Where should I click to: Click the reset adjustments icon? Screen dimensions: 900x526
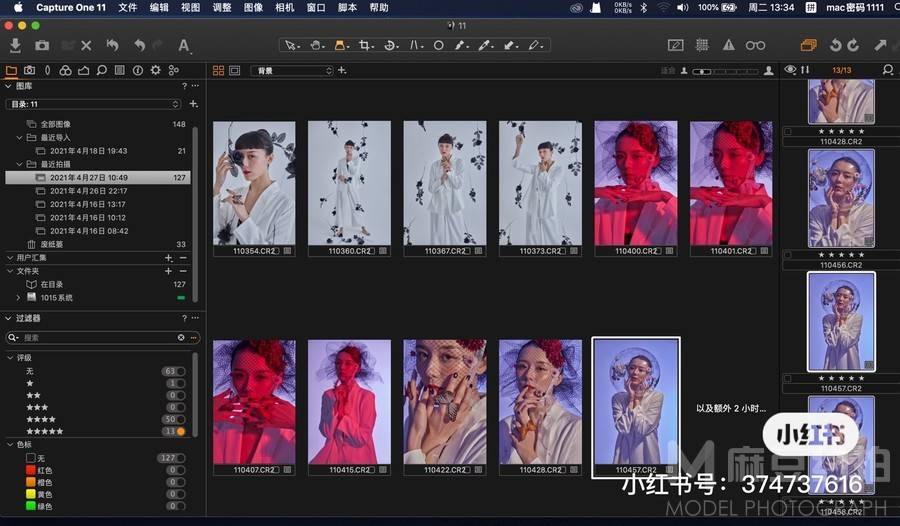pos(112,45)
